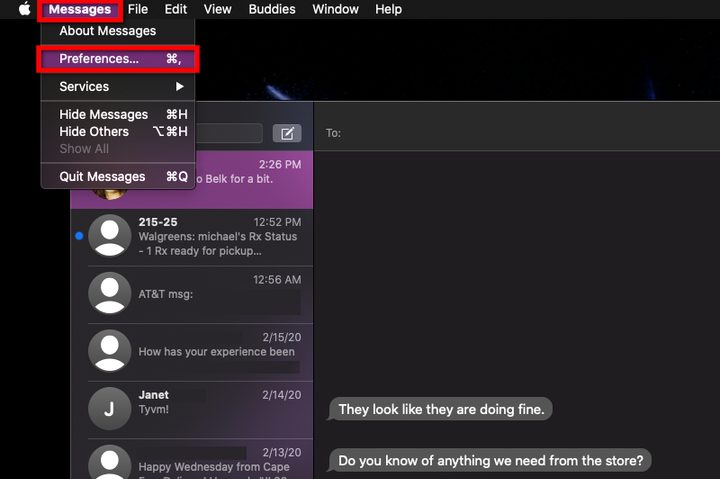Expand the Services submenu arrow
Screen dimensions: 720x479
click(180, 86)
